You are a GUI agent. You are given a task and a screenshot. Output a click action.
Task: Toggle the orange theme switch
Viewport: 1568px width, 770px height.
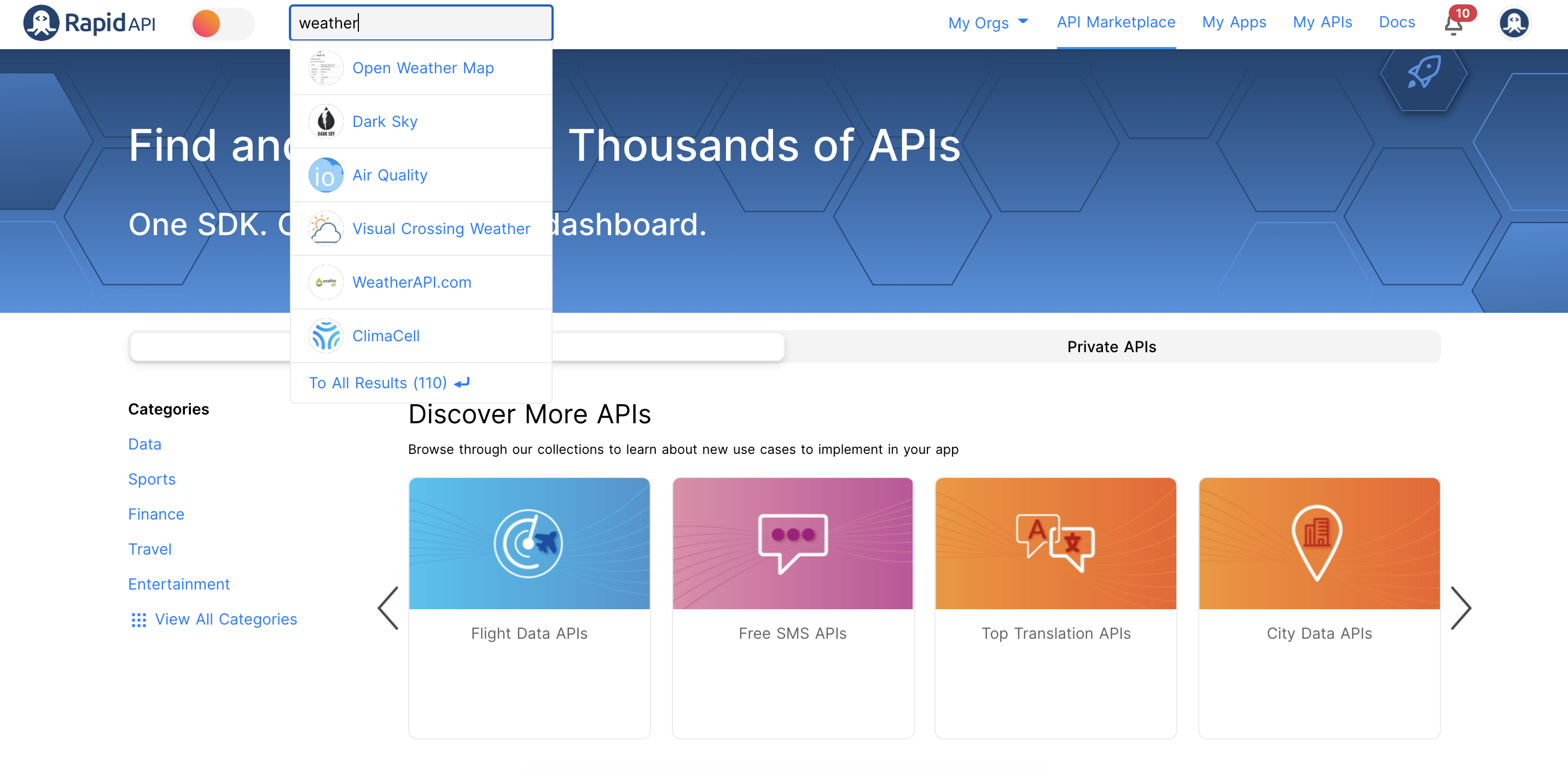(x=222, y=24)
